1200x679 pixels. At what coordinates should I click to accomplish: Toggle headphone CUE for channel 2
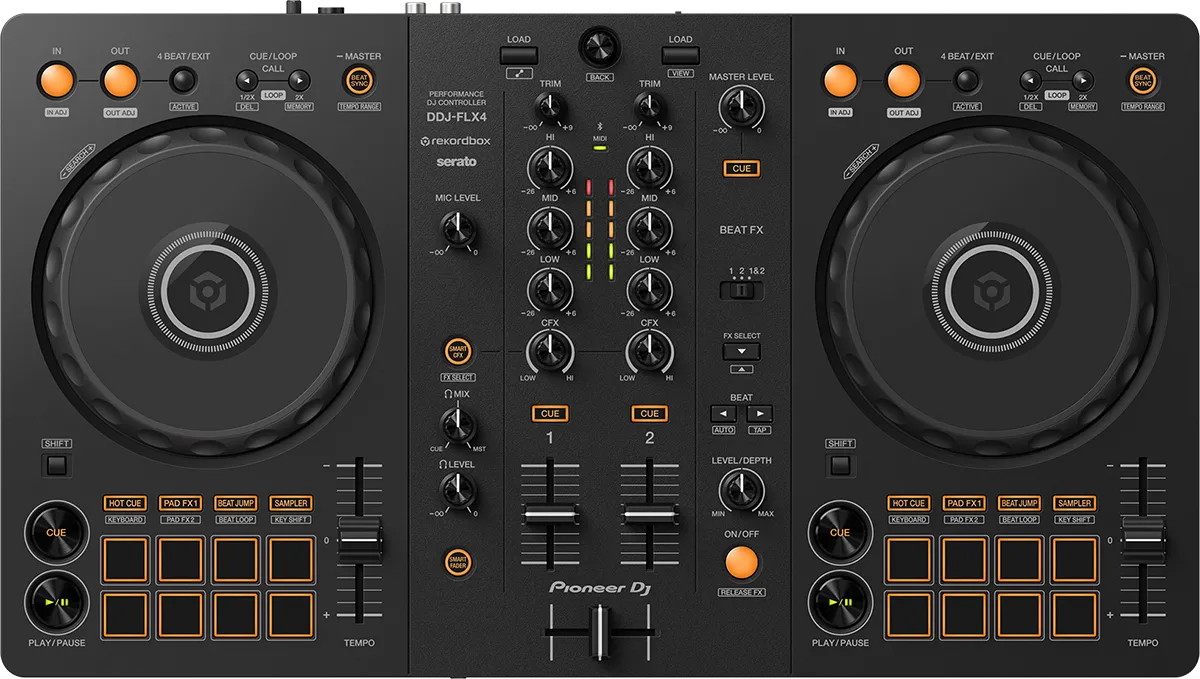[x=649, y=413]
